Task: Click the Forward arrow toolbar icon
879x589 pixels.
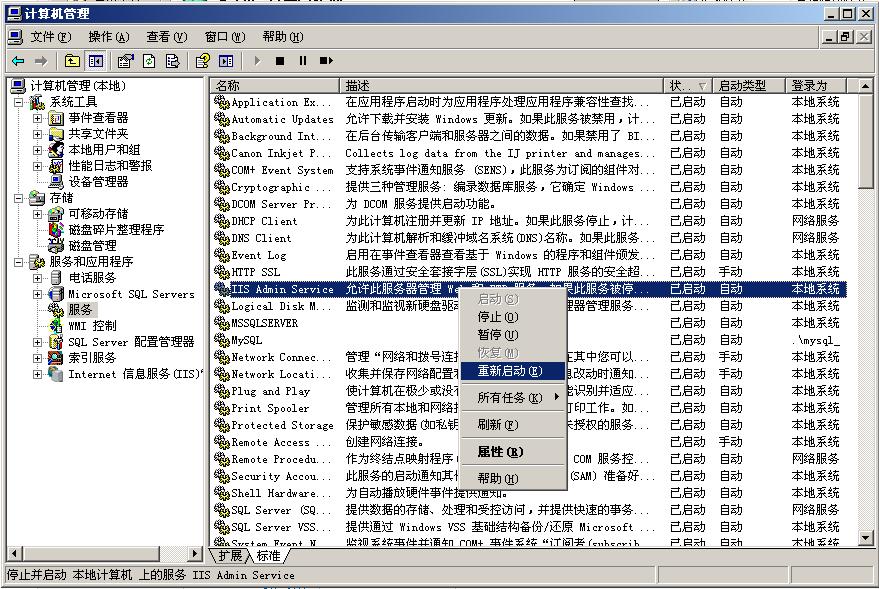Action: [x=41, y=61]
